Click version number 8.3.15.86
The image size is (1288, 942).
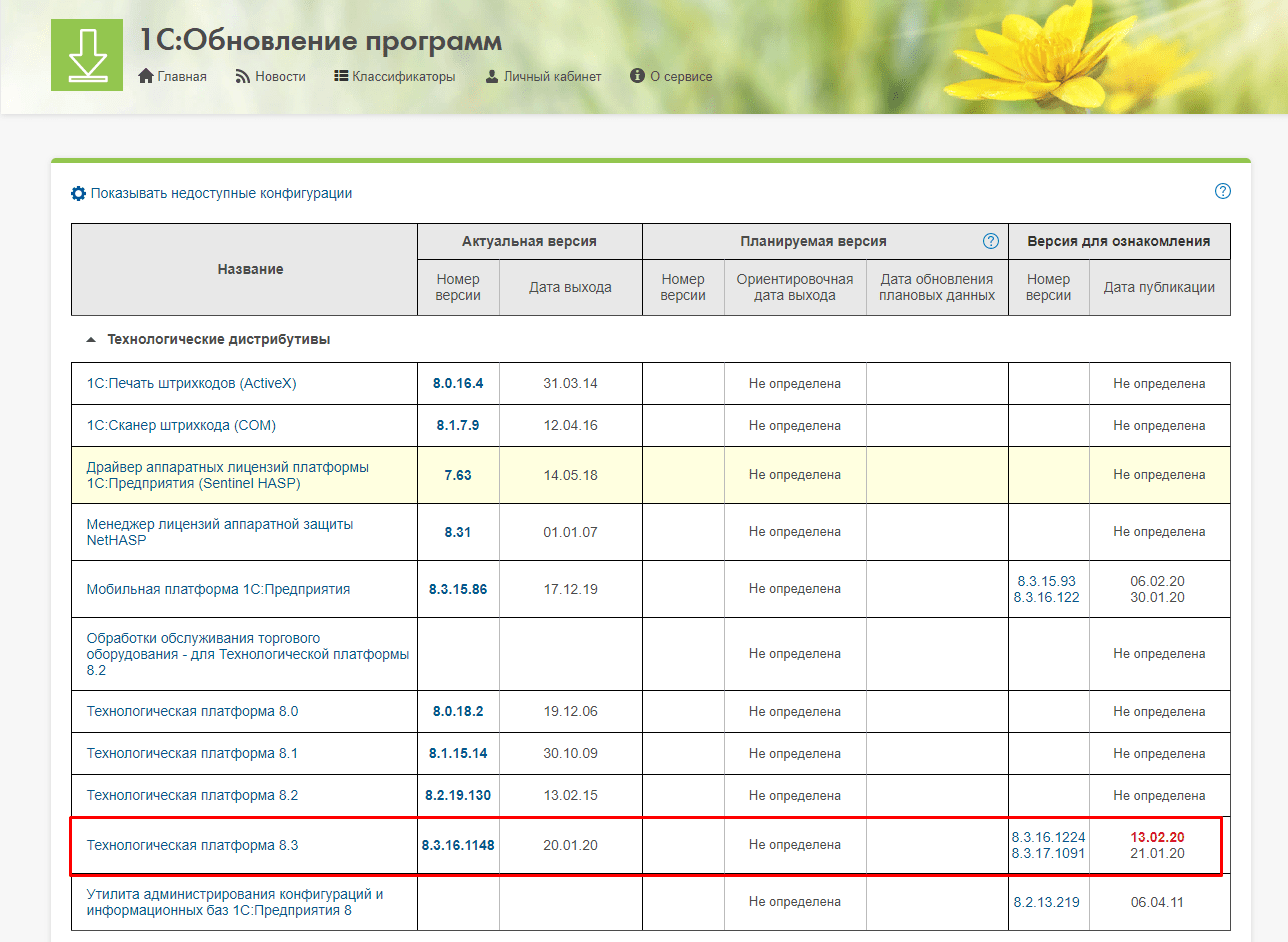point(458,589)
